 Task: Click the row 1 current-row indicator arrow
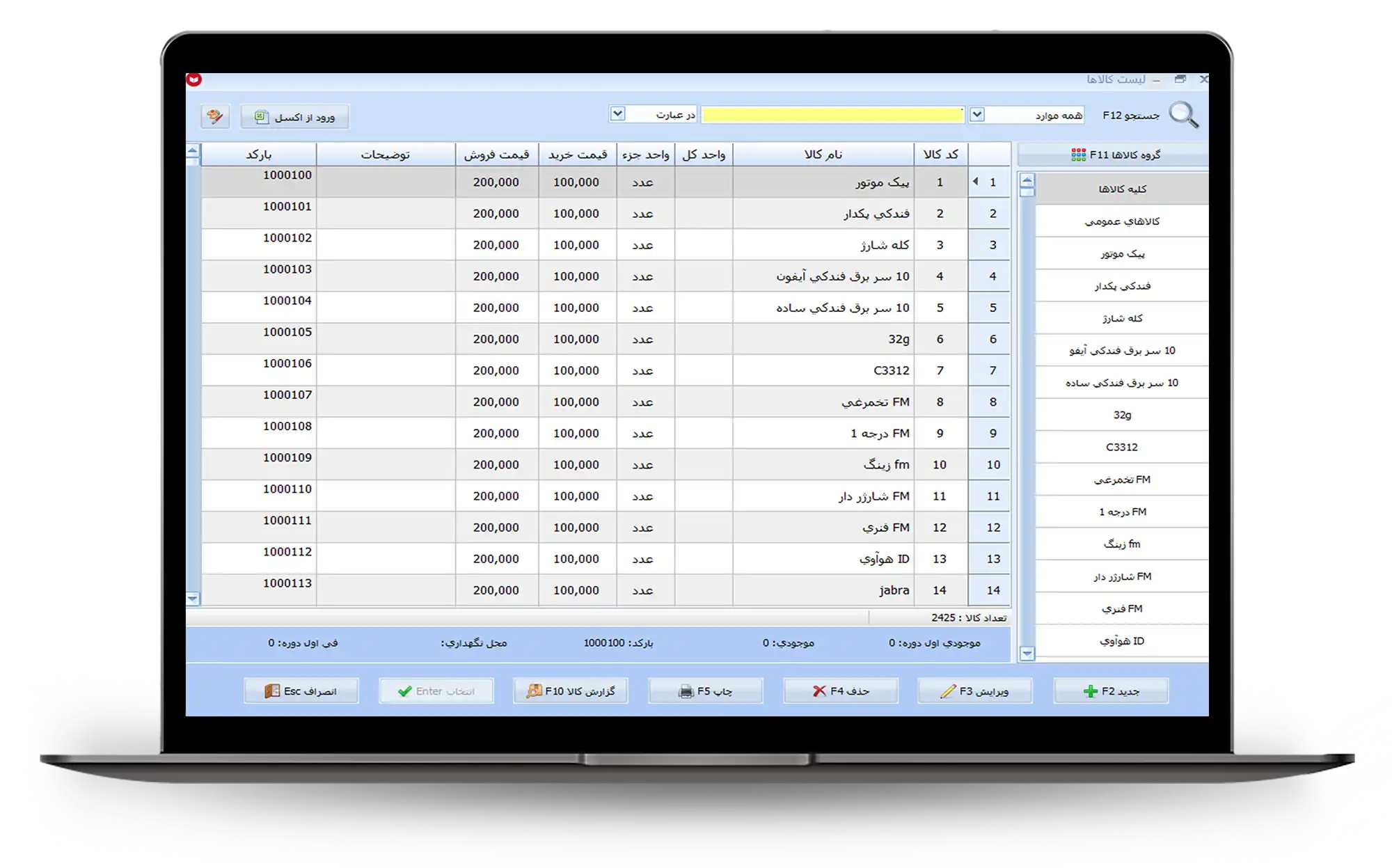tap(976, 182)
